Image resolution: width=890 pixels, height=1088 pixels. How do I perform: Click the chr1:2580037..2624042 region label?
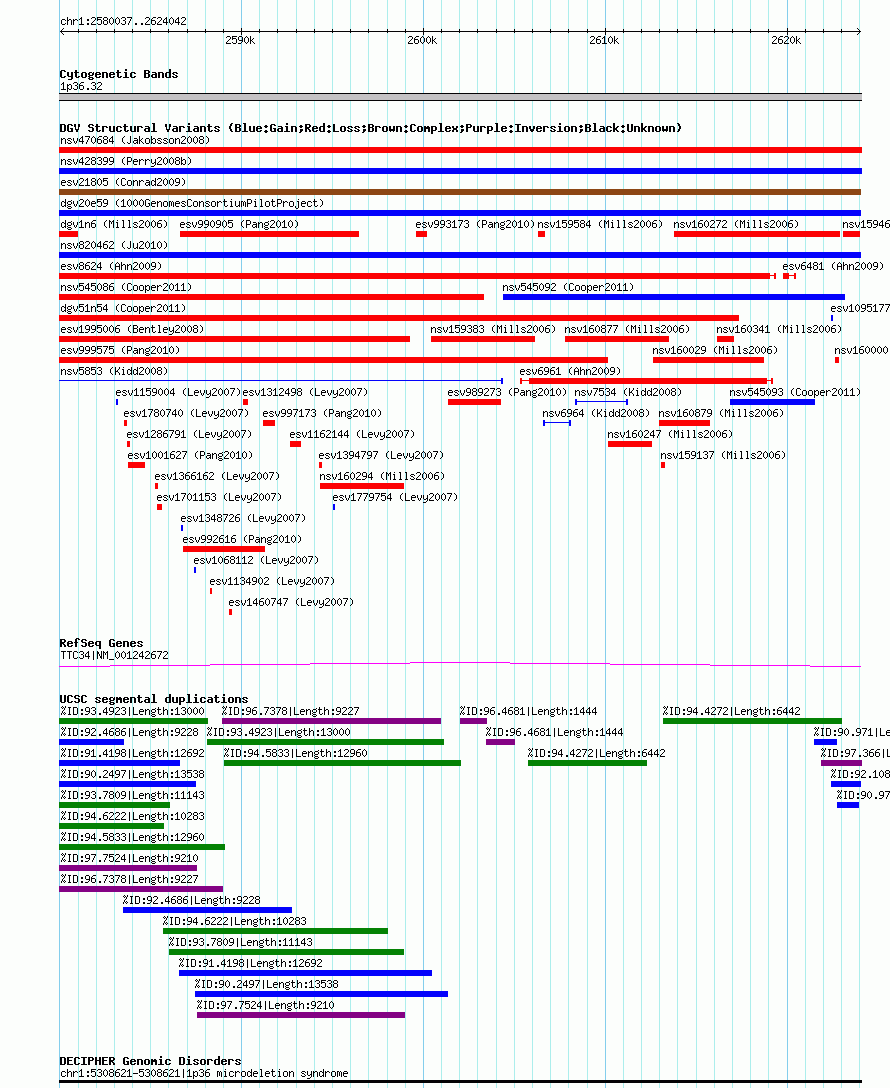click(123, 22)
